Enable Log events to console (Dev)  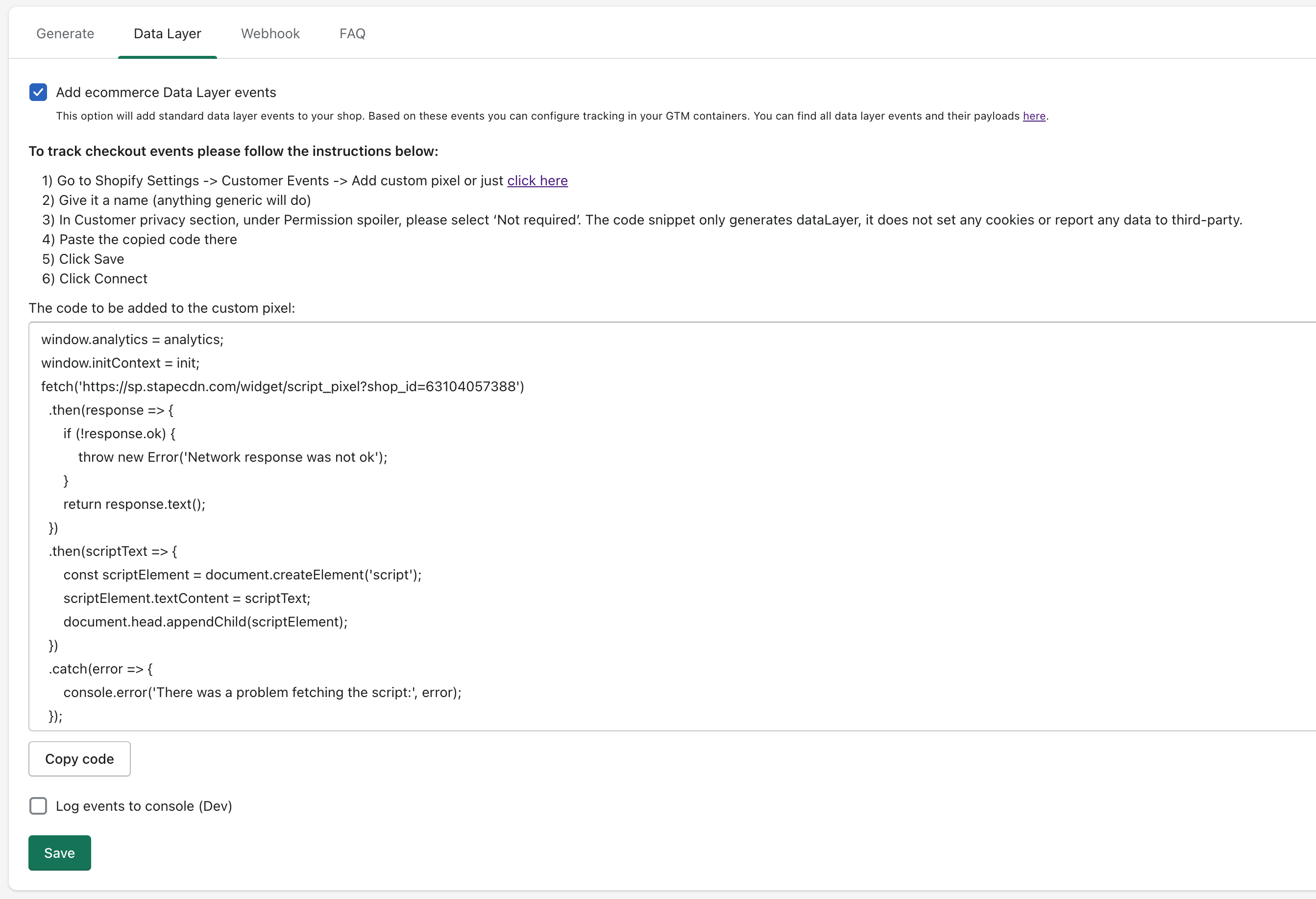point(38,805)
